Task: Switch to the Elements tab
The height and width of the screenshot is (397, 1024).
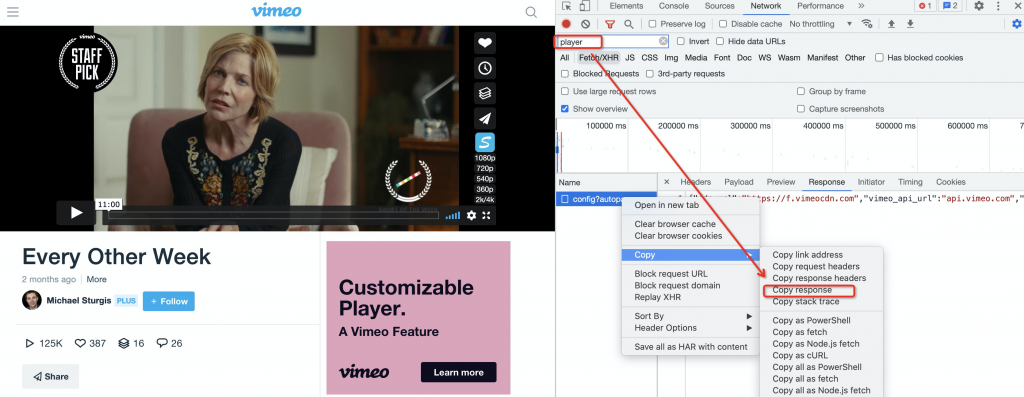Action: [626, 6]
